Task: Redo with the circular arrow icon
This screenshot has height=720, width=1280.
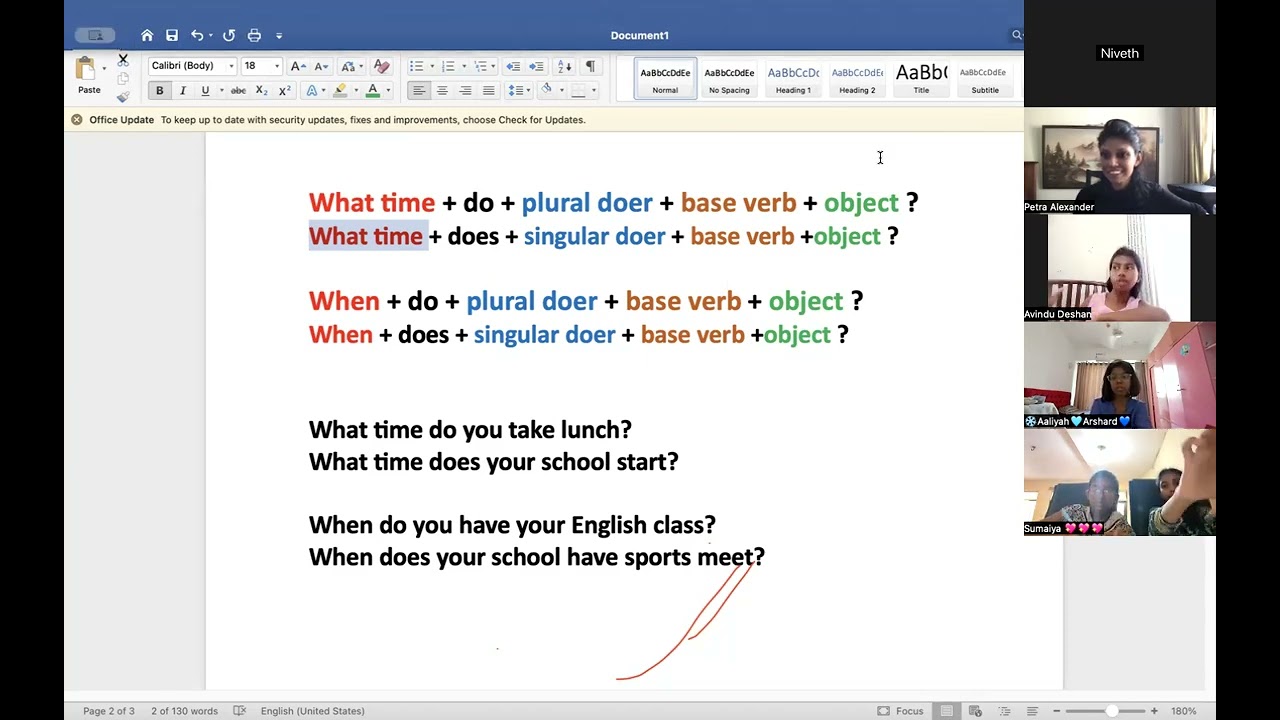Action: pyautogui.click(x=229, y=35)
